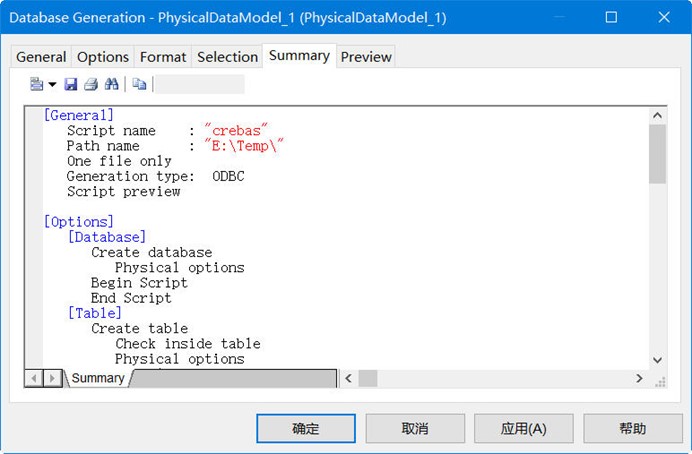Click the 确定 button

tap(306, 428)
